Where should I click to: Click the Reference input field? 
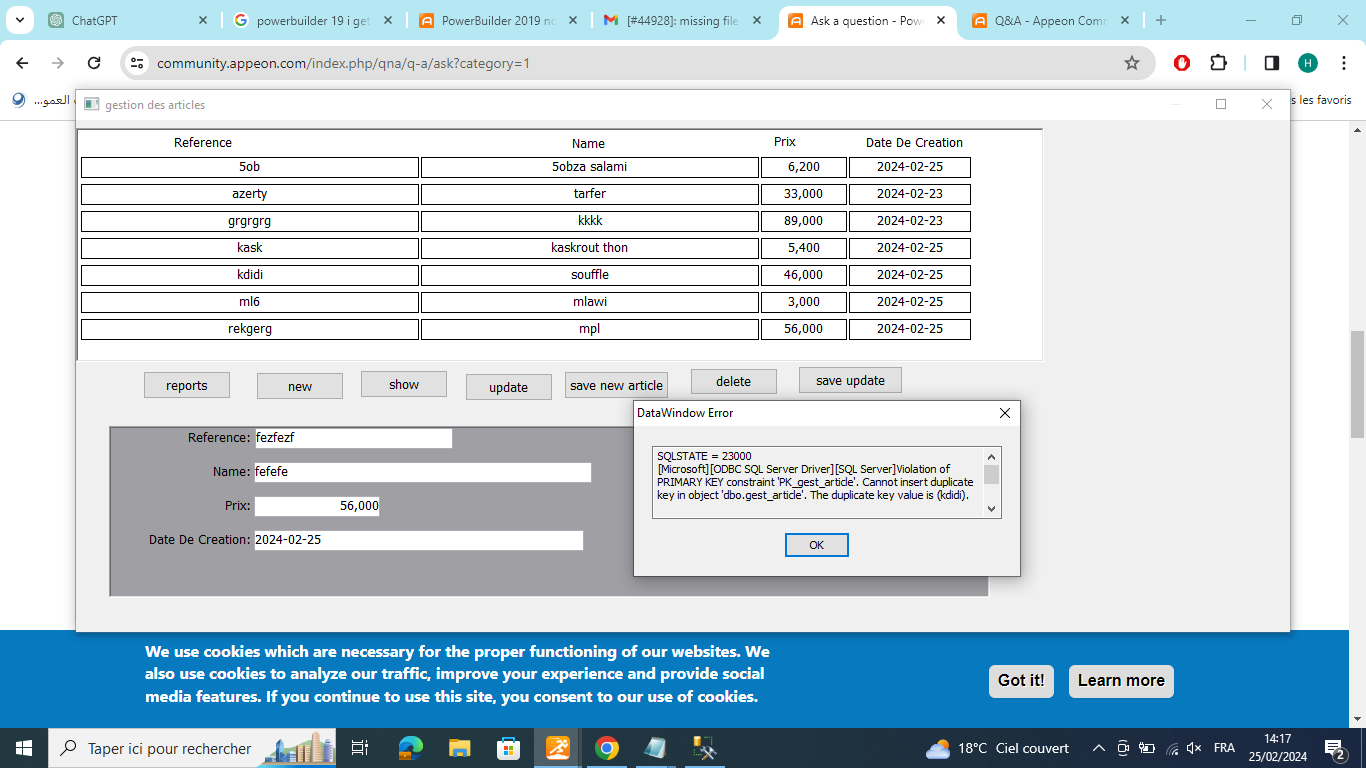(x=353, y=438)
